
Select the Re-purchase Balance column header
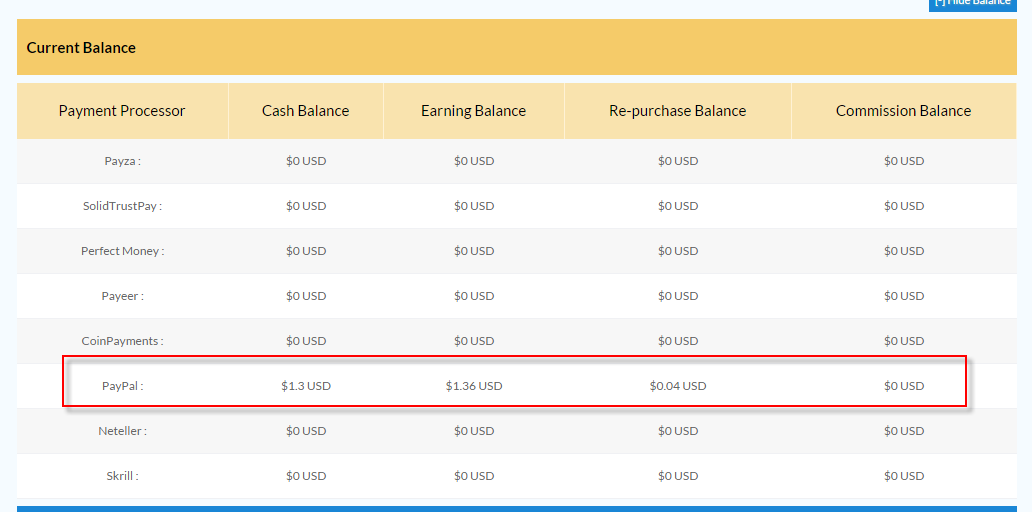[x=677, y=111]
